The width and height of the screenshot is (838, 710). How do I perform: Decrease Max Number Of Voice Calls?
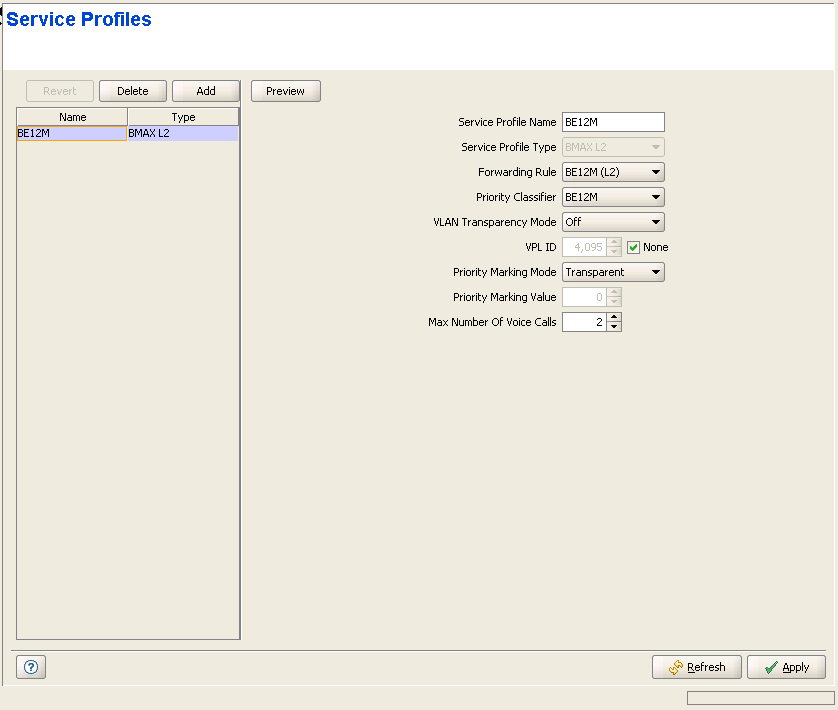pos(614,327)
